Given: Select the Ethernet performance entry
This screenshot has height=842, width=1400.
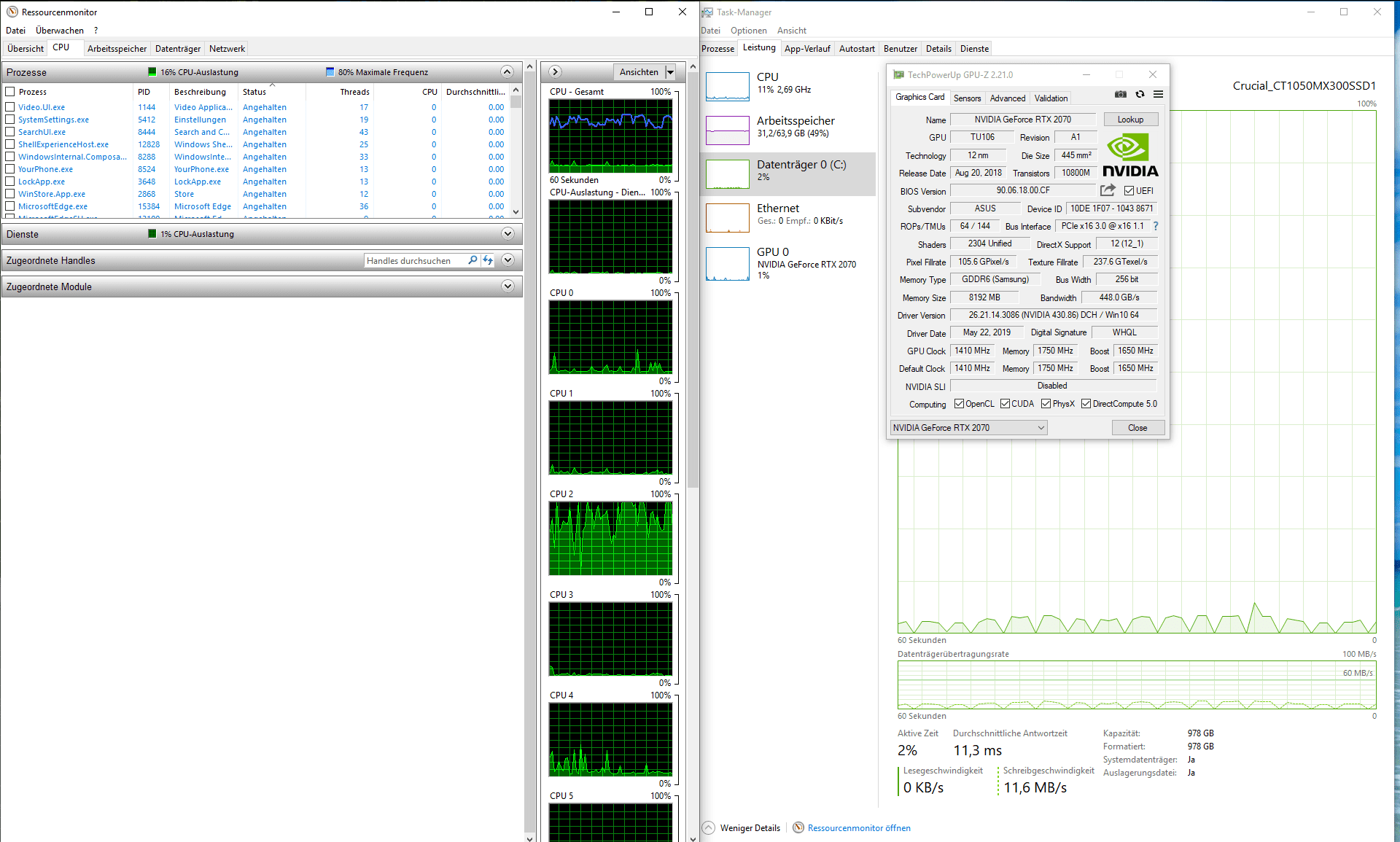Looking at the screenshot, I should [x=787, y=218].
